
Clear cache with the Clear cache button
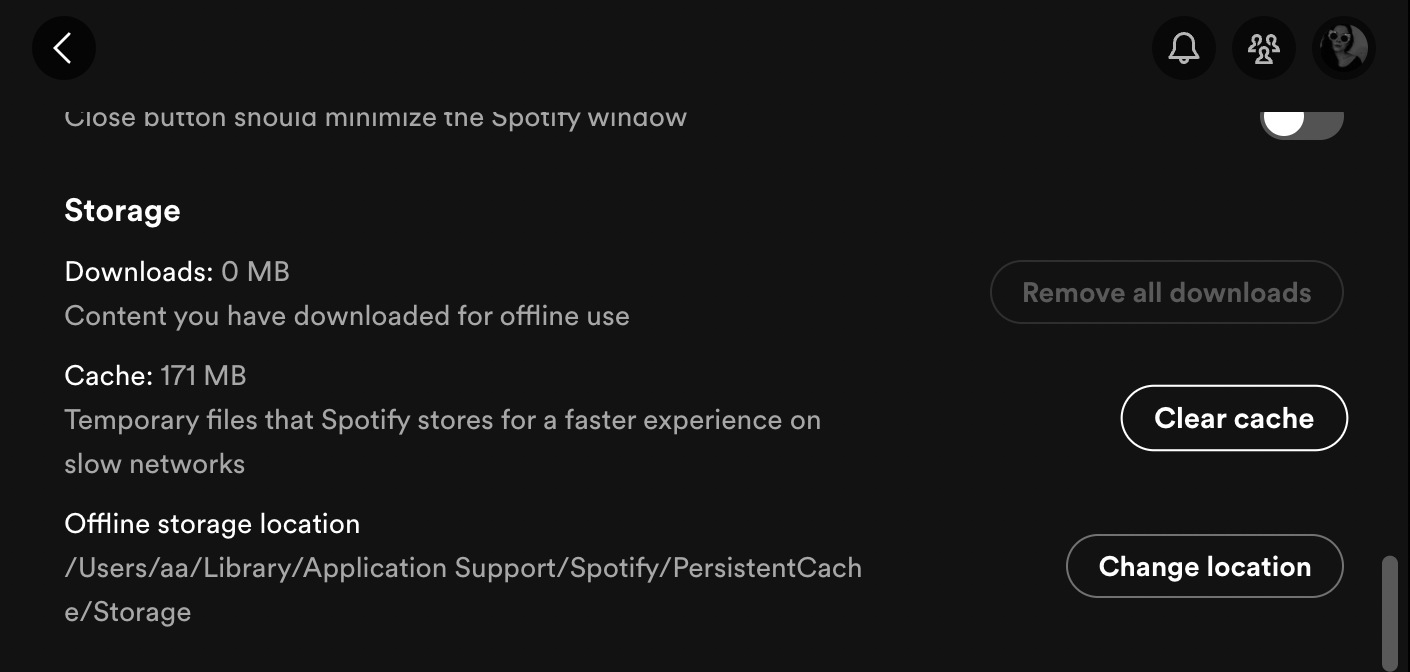tap(1234, 418)
